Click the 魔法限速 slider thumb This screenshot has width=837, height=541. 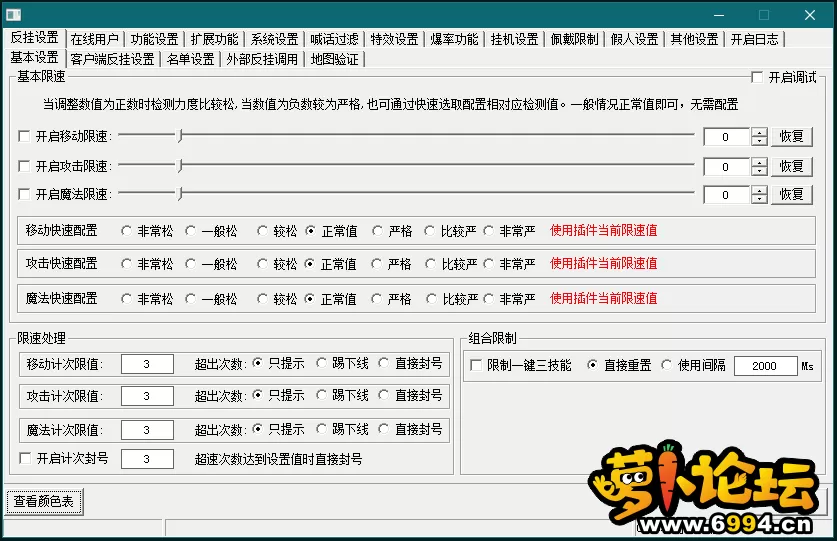pos(180,193)
